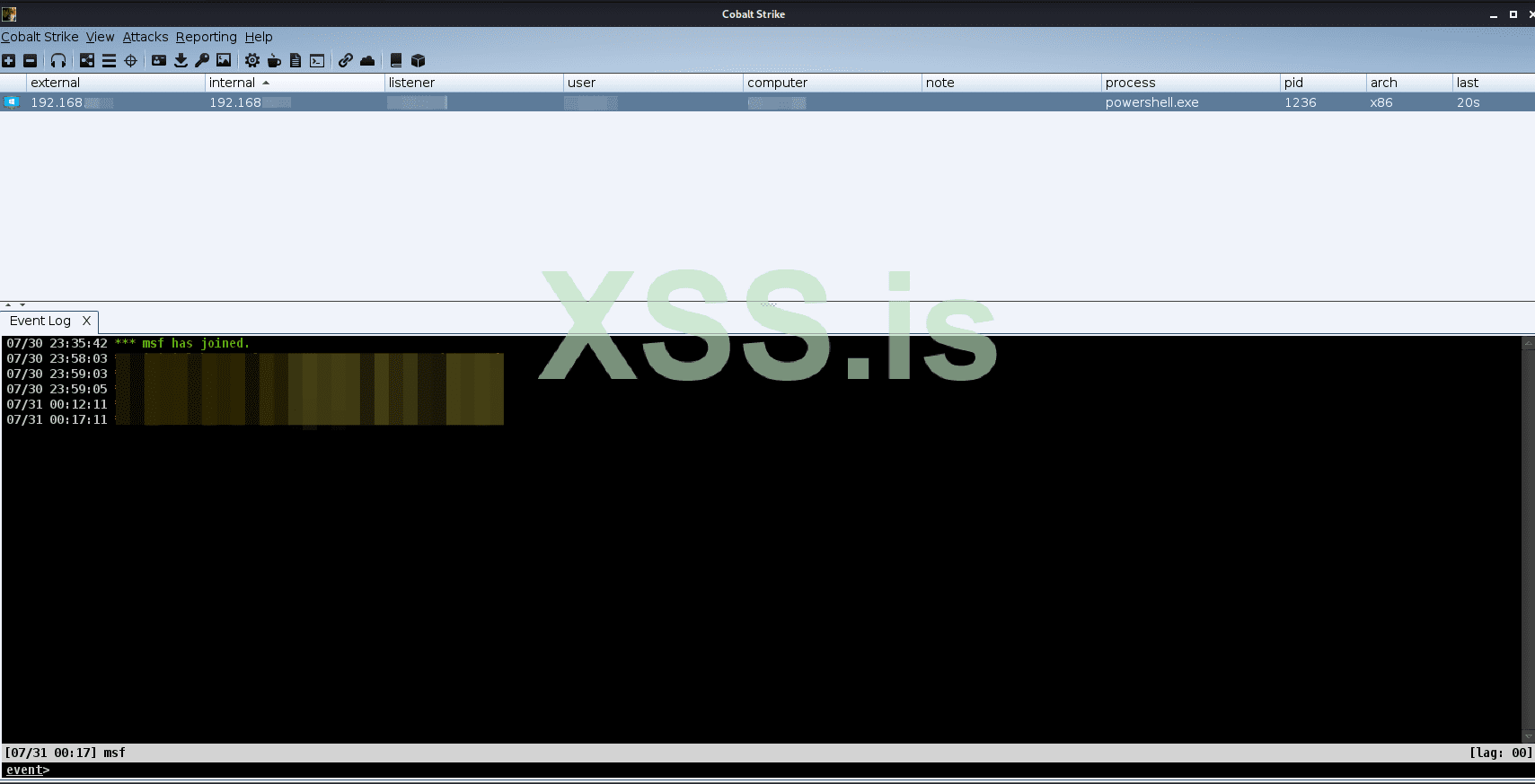This screenshot has width=1535, height=784.
Task: Click the [07/31 00:17] msf status text
Action: pos(66,753)
